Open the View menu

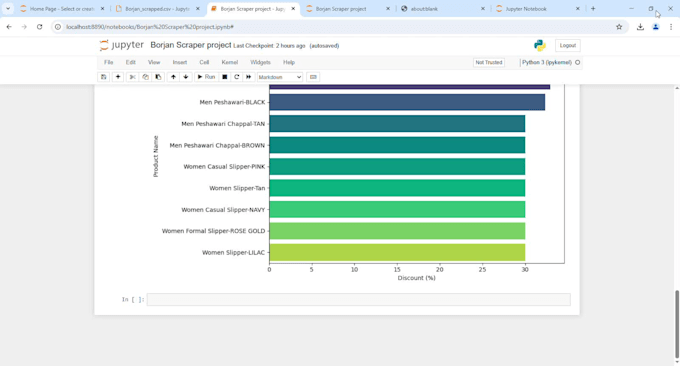tap(154, 62)
